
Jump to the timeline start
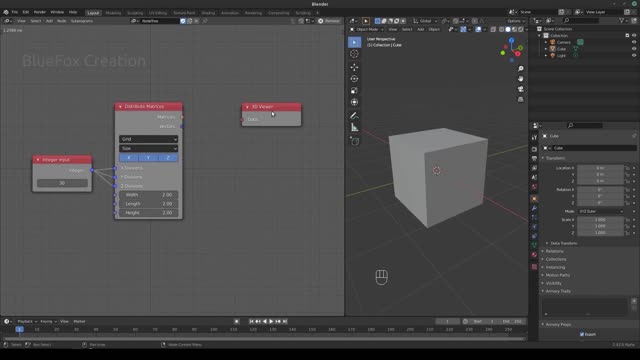[x=251, y=322]
